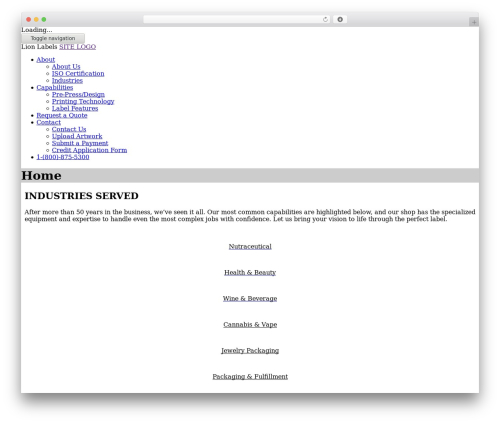Click the reload icon in address bar
Viewport: 500px width, 423px height.
coord(325,19)
